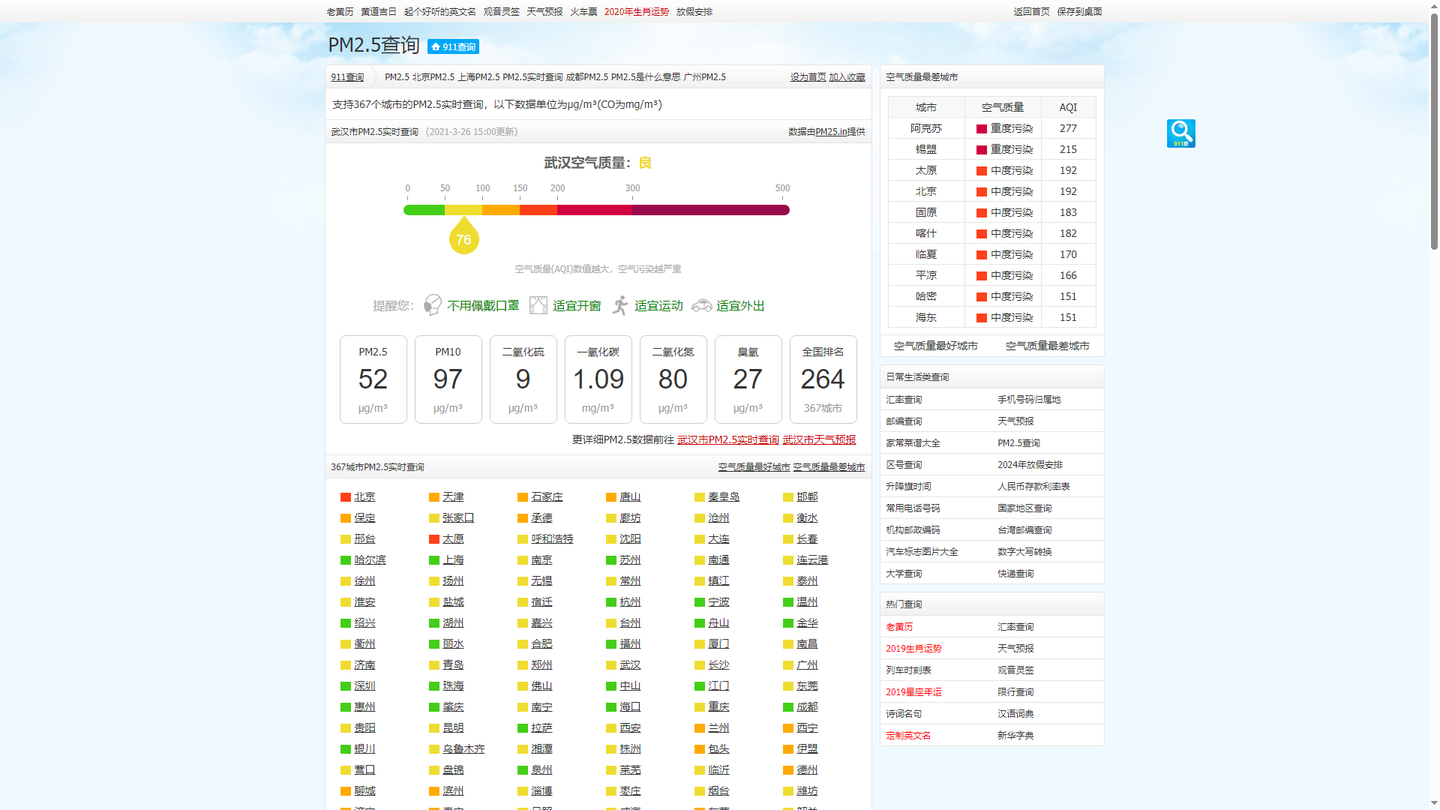1440x810 pixels.
Task: Click 返回首页 at the top right
Action: 1031,12
